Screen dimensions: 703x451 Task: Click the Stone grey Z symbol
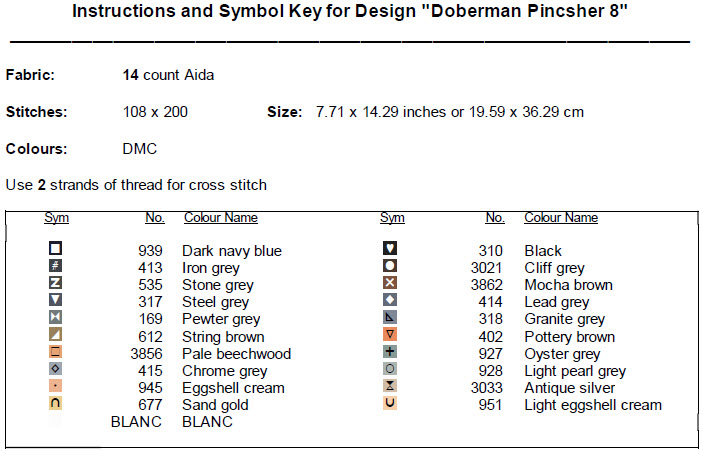pos(56,283)
